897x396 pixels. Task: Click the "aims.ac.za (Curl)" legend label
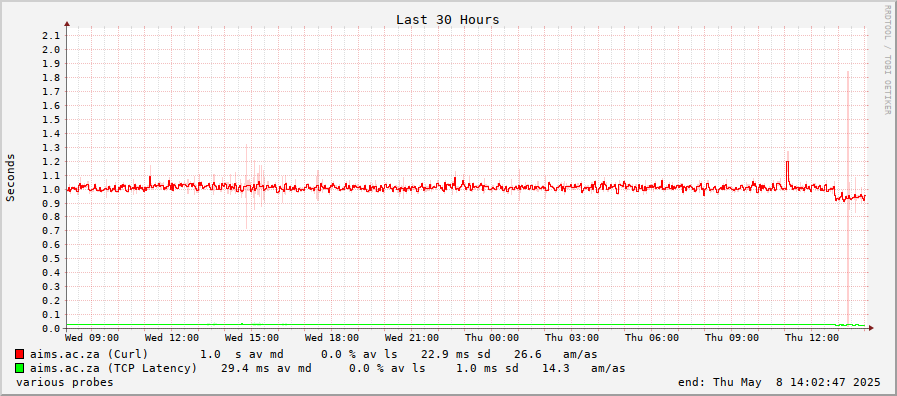click(x=89, y=354)
